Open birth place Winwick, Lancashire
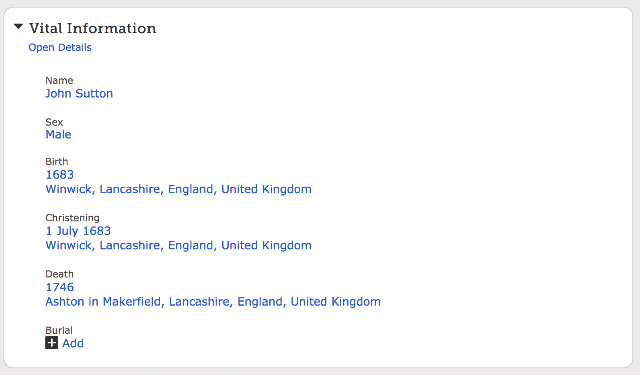Screen dimensions: 640x375 click(178, 189)
